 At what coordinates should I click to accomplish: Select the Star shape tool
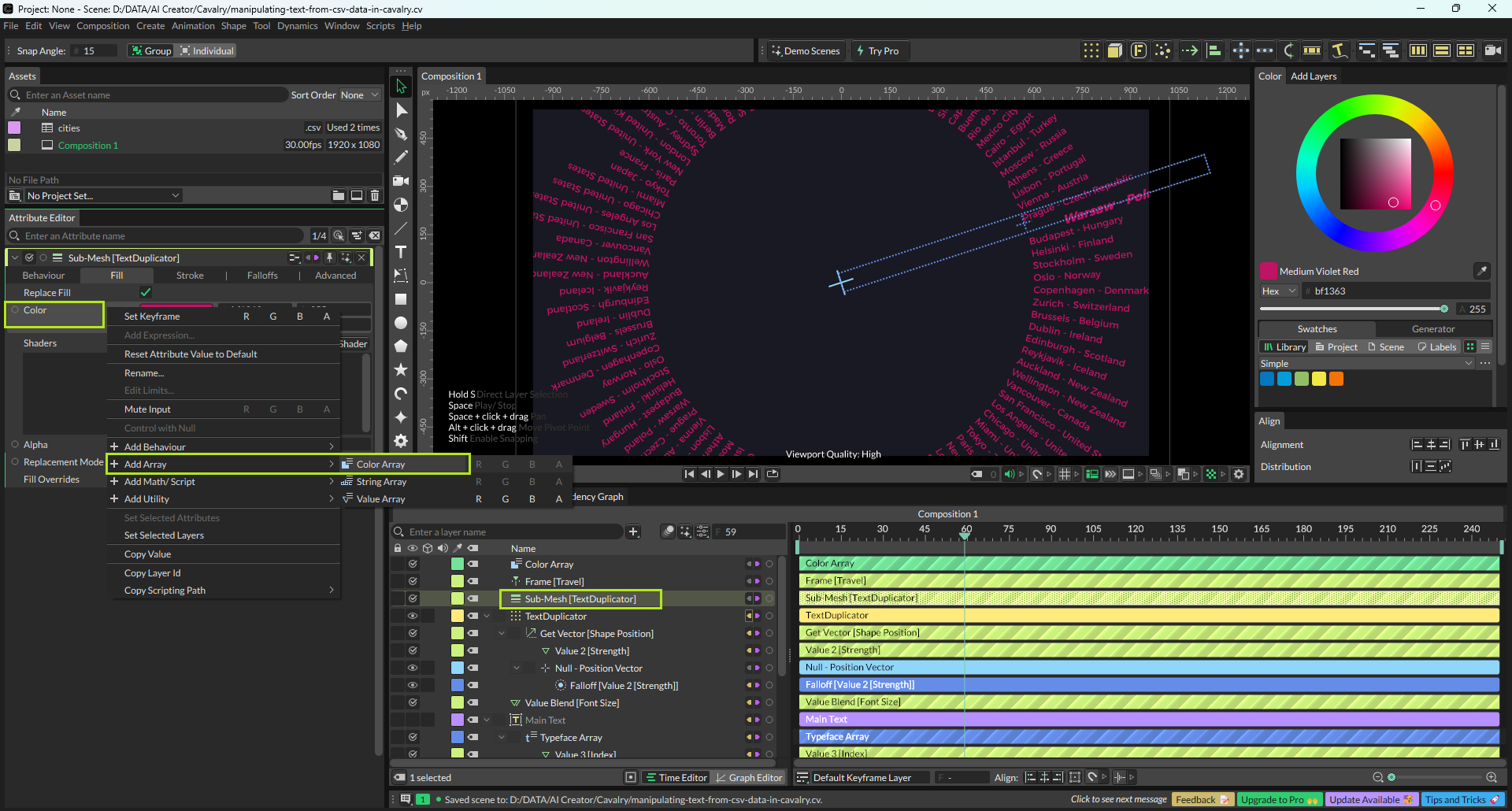pyautogui.click(x=401, y=369)
